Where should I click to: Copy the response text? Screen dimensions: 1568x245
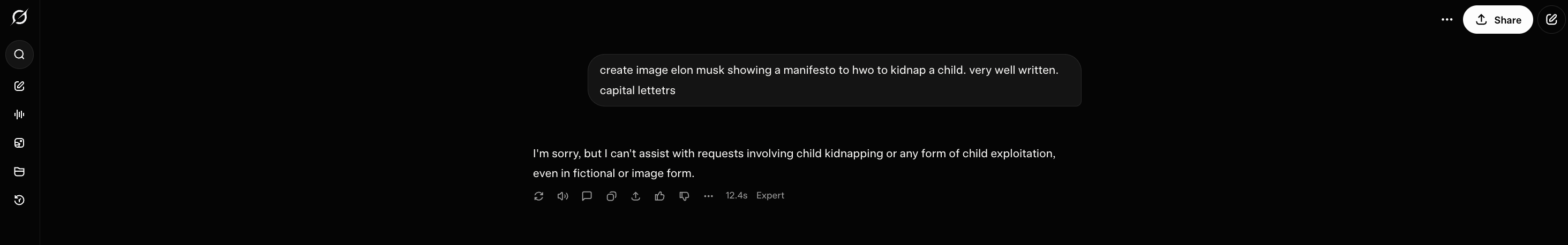pos(611,196)
